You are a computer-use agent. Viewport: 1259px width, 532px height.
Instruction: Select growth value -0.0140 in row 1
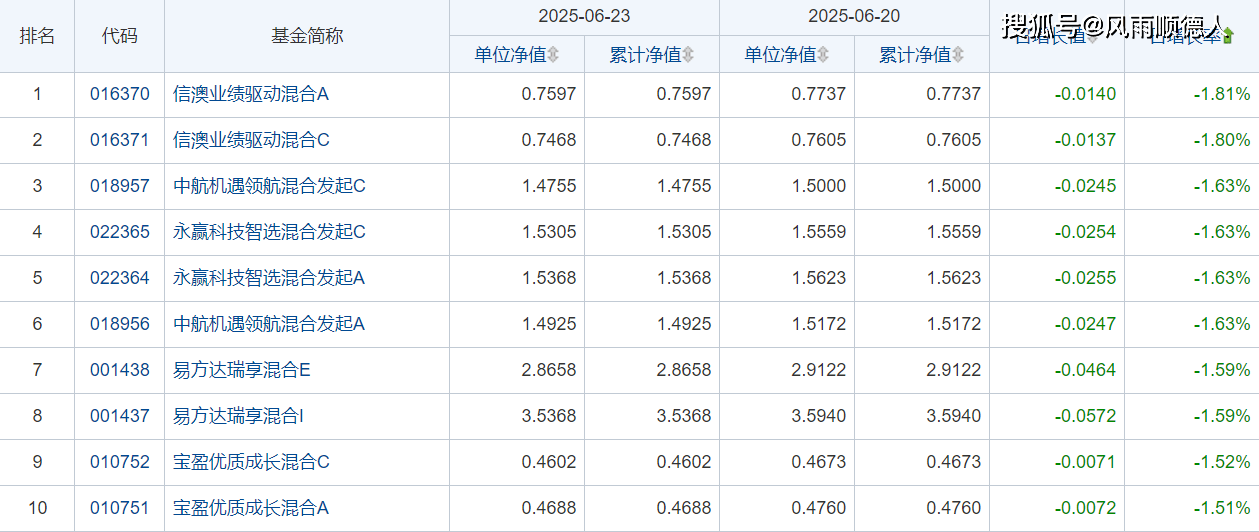[x=1085, y=95]
